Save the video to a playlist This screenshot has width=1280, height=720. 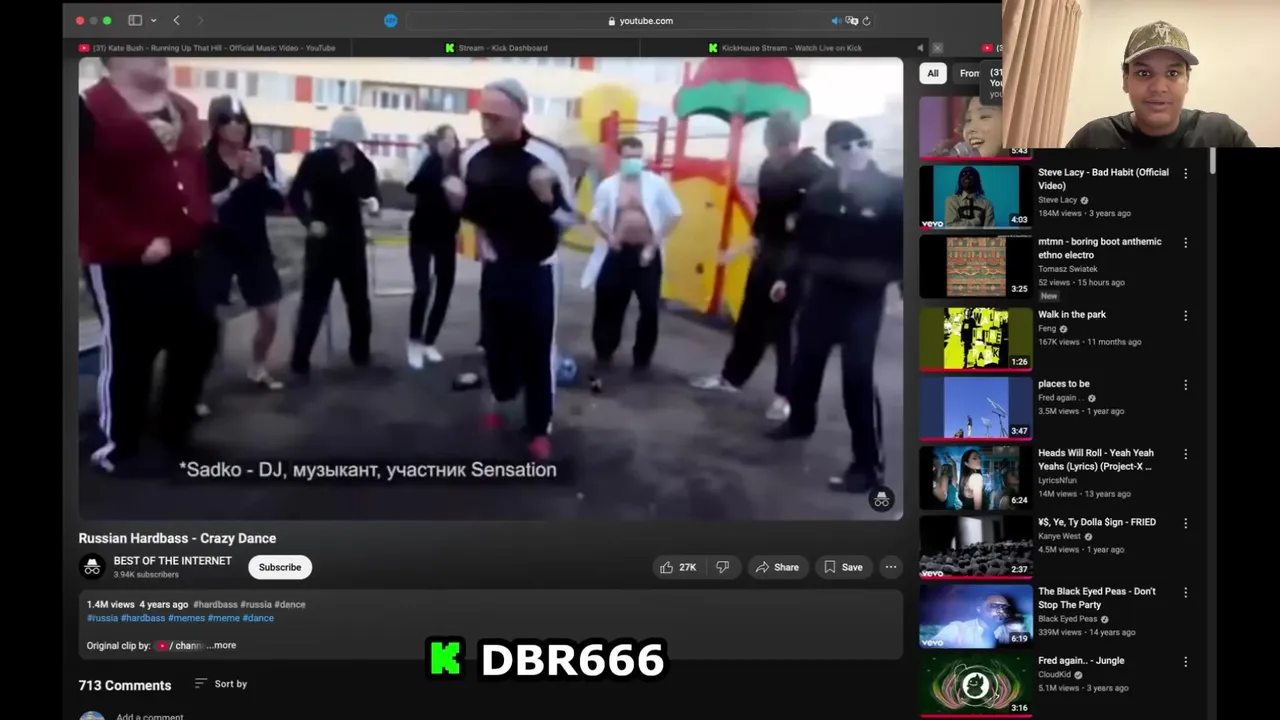pyautogui.click(x=843, y=567)
